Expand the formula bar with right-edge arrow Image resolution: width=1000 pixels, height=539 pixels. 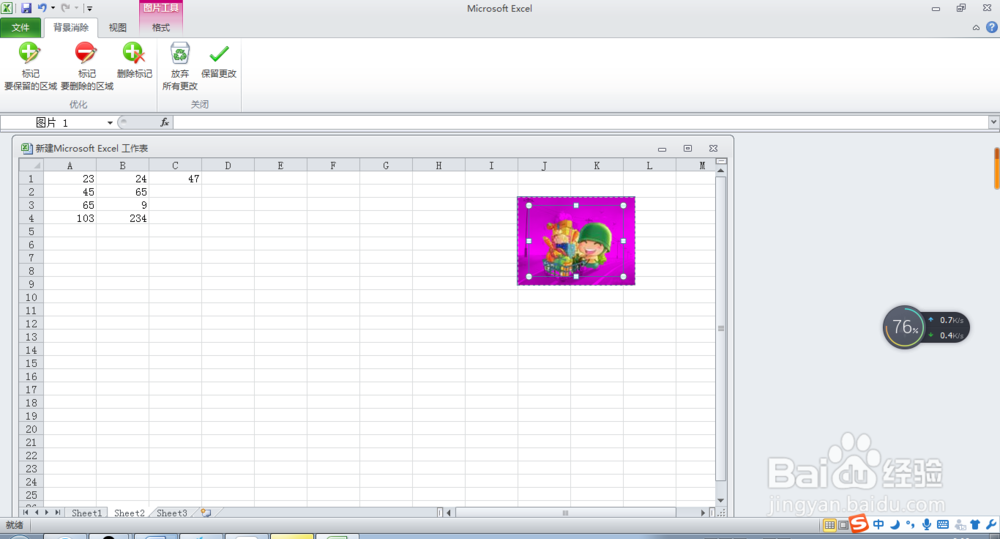994,122
